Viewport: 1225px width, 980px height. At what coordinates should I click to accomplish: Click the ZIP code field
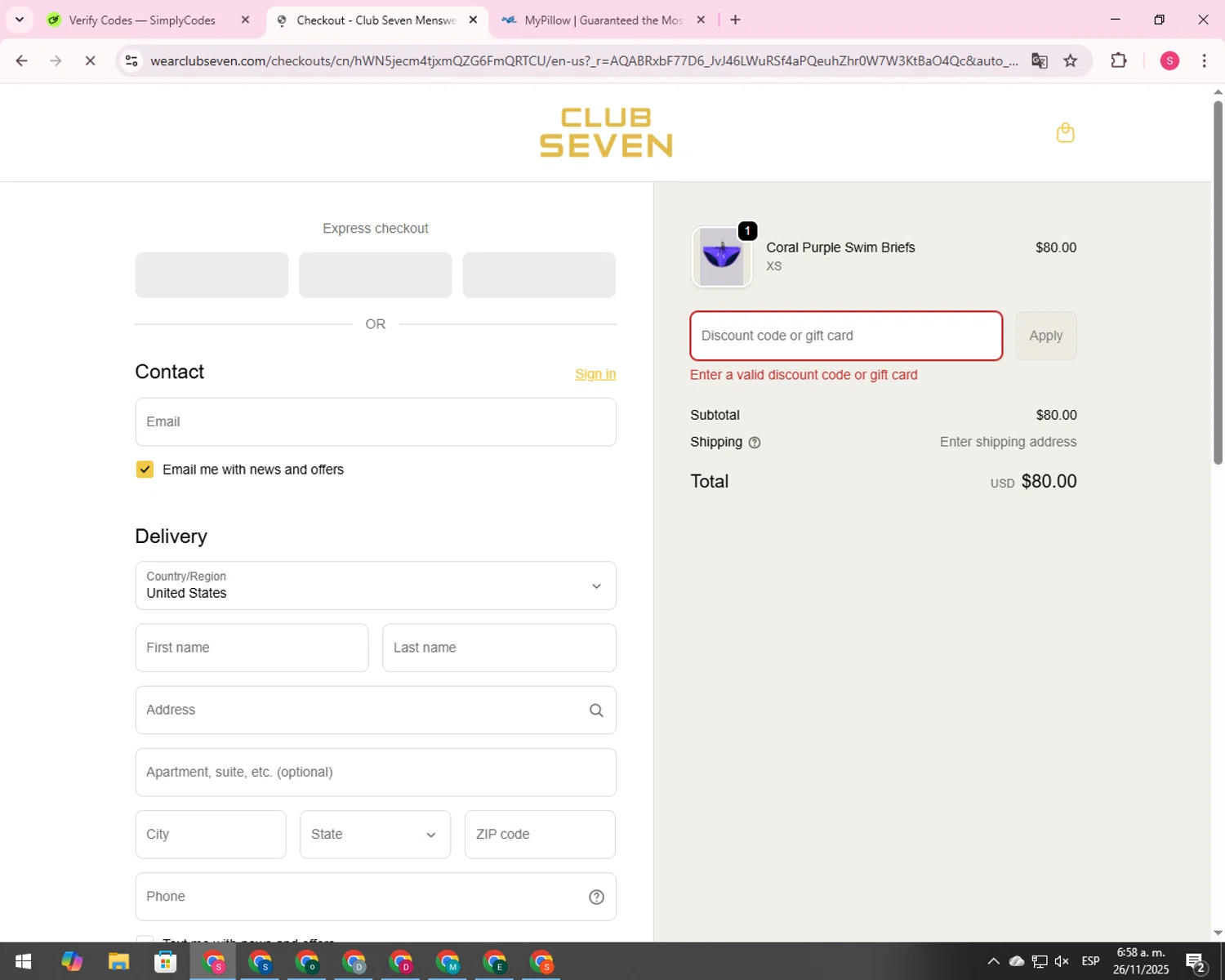click(540, 835)
